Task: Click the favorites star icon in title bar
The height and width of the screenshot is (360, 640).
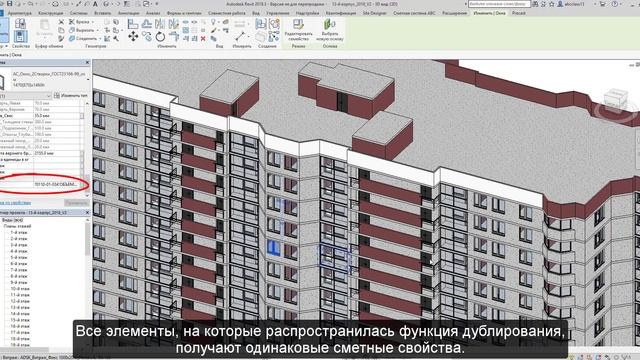Action: pyautogui.click(x=551, y=4)
